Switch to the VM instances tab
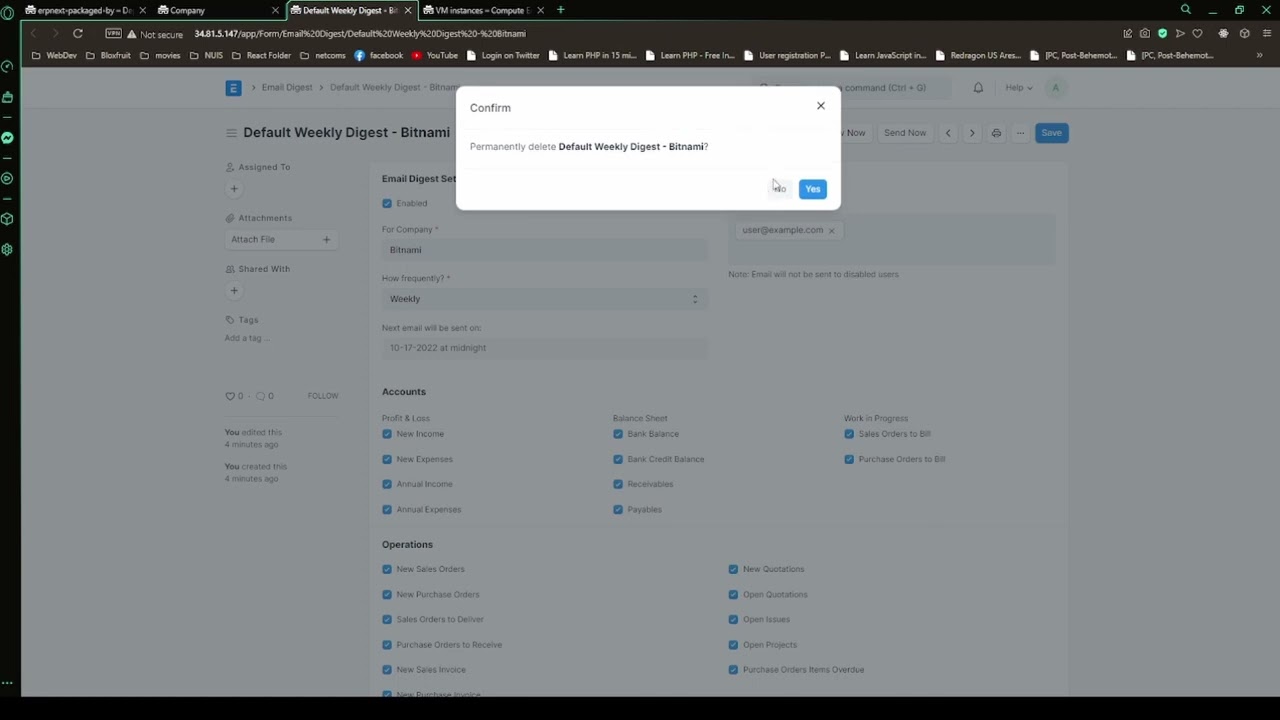Viewport: 1280px width, 720px height. (480, 10)
